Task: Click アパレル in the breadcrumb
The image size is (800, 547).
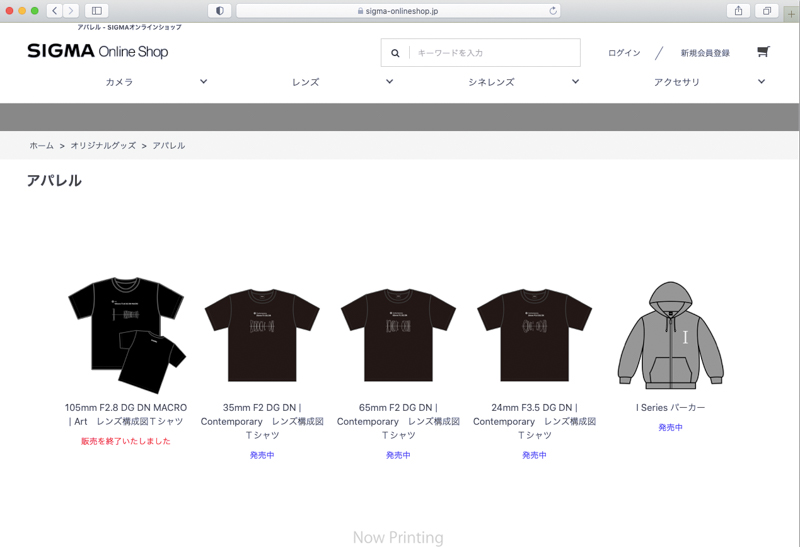Action: [x=169, y=145]
